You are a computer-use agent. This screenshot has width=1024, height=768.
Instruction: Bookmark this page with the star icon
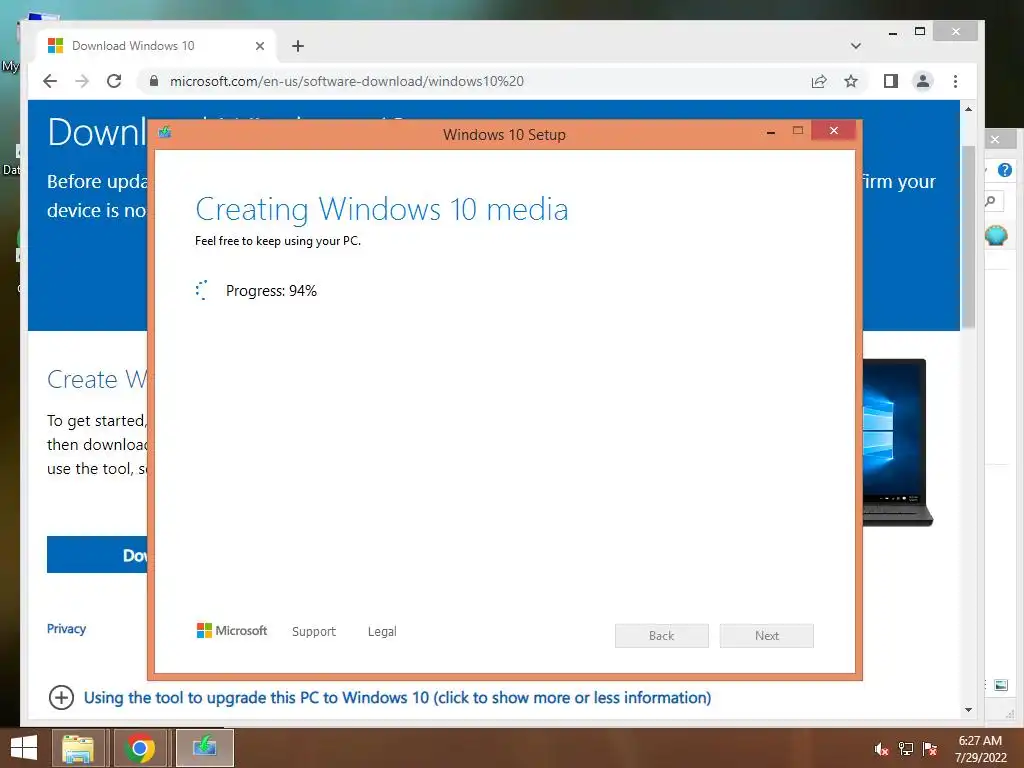tap(850, 81)
